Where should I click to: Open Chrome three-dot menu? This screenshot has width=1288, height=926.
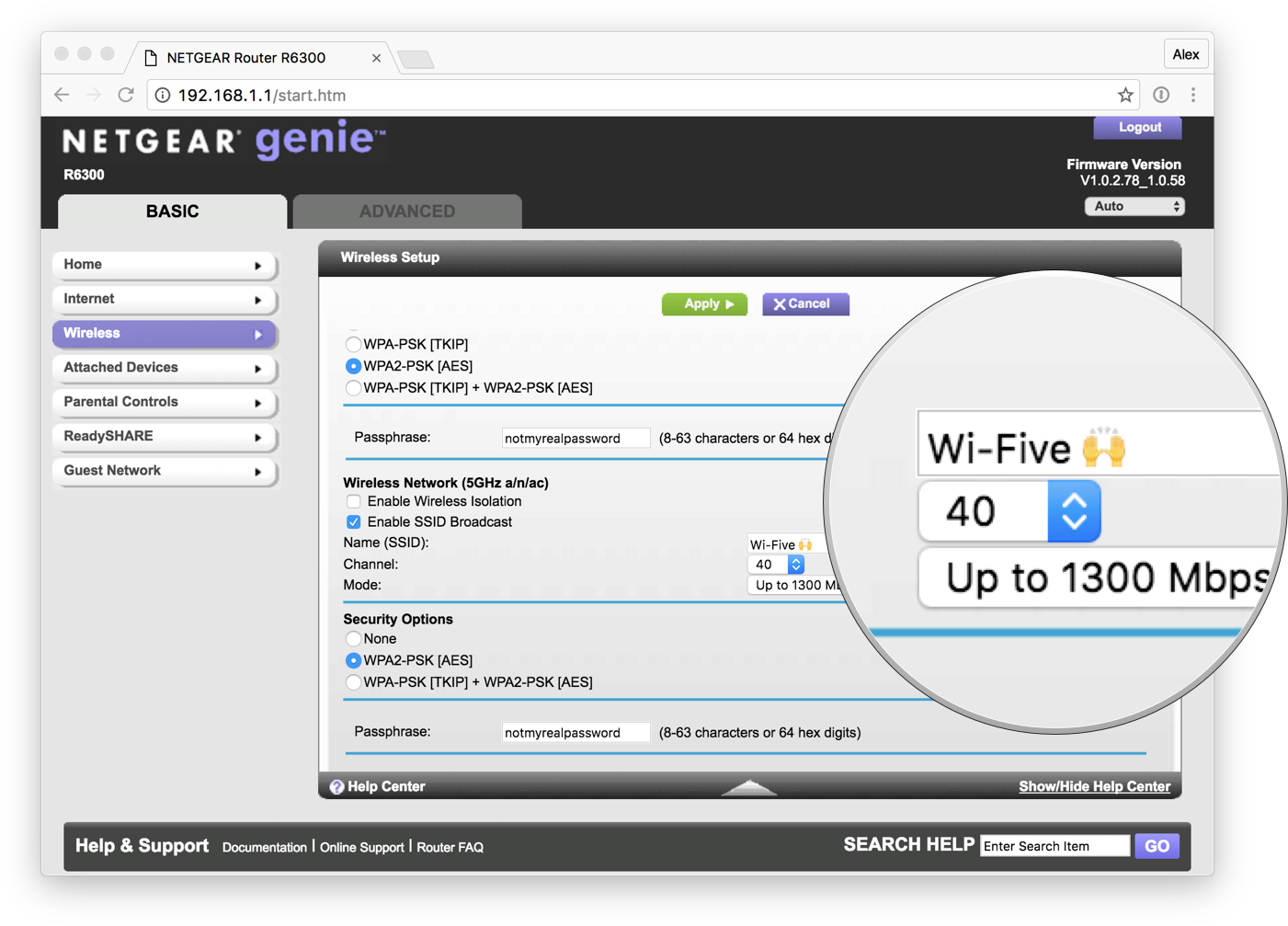[x=1193, y=95]
